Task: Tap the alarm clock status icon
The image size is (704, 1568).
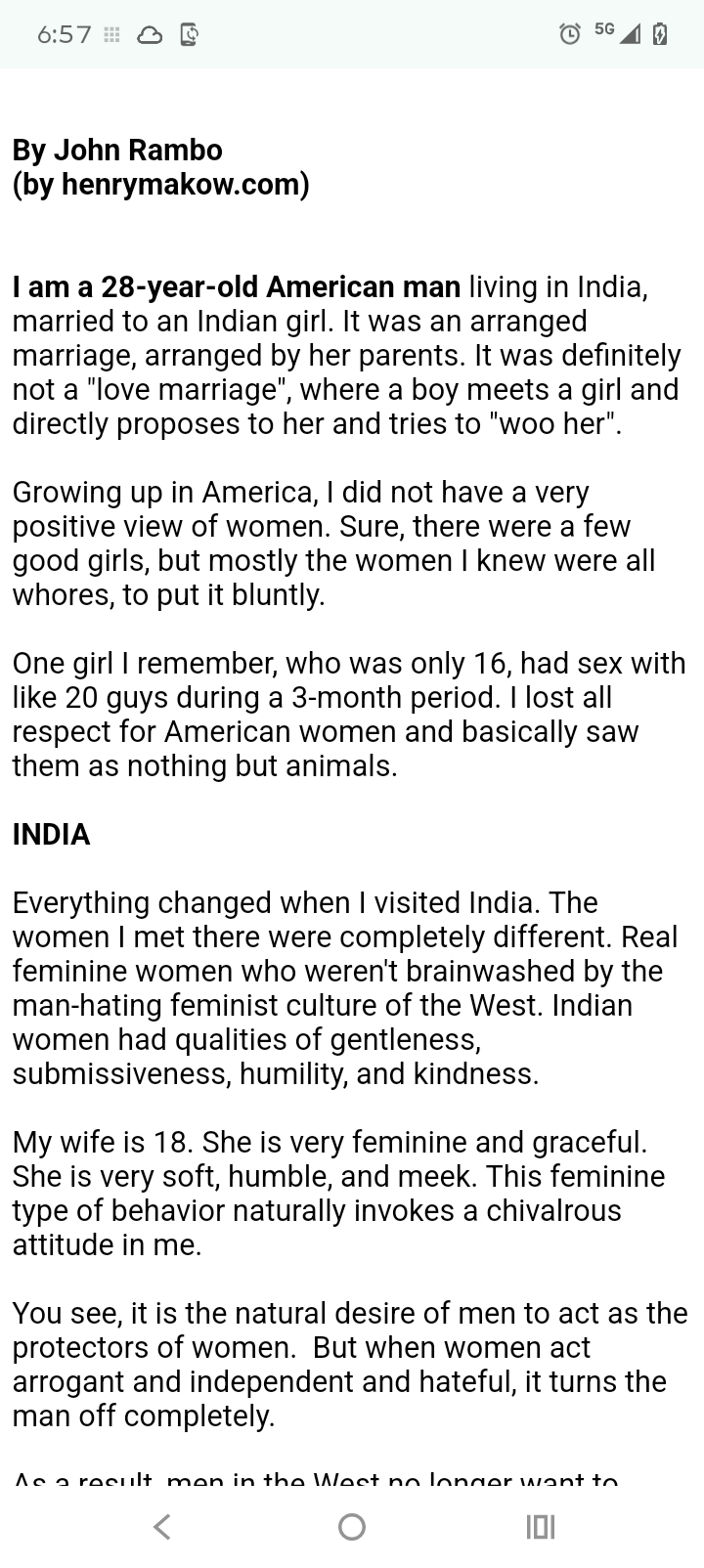Action: tap(569, 34)
